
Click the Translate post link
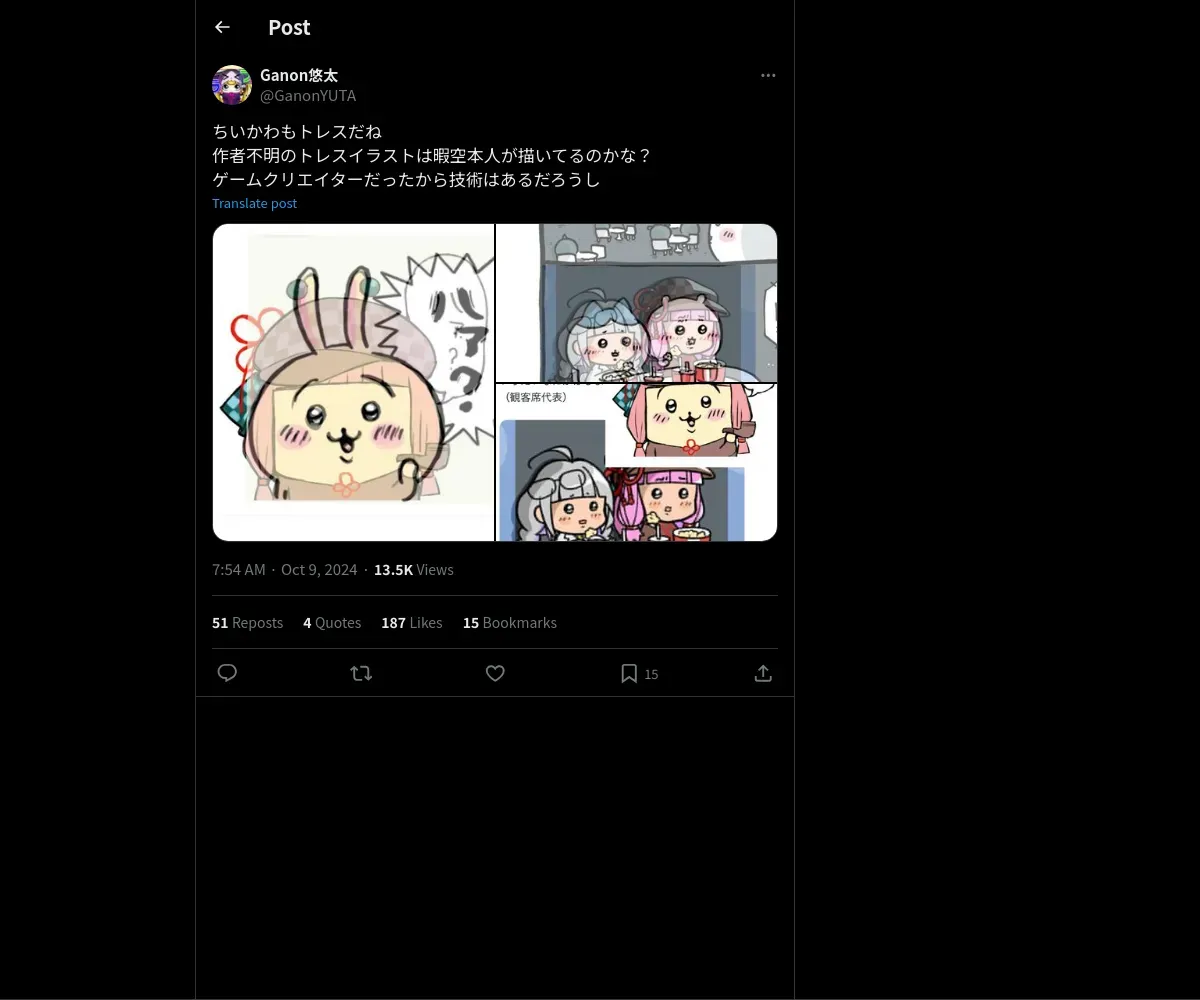254,203
